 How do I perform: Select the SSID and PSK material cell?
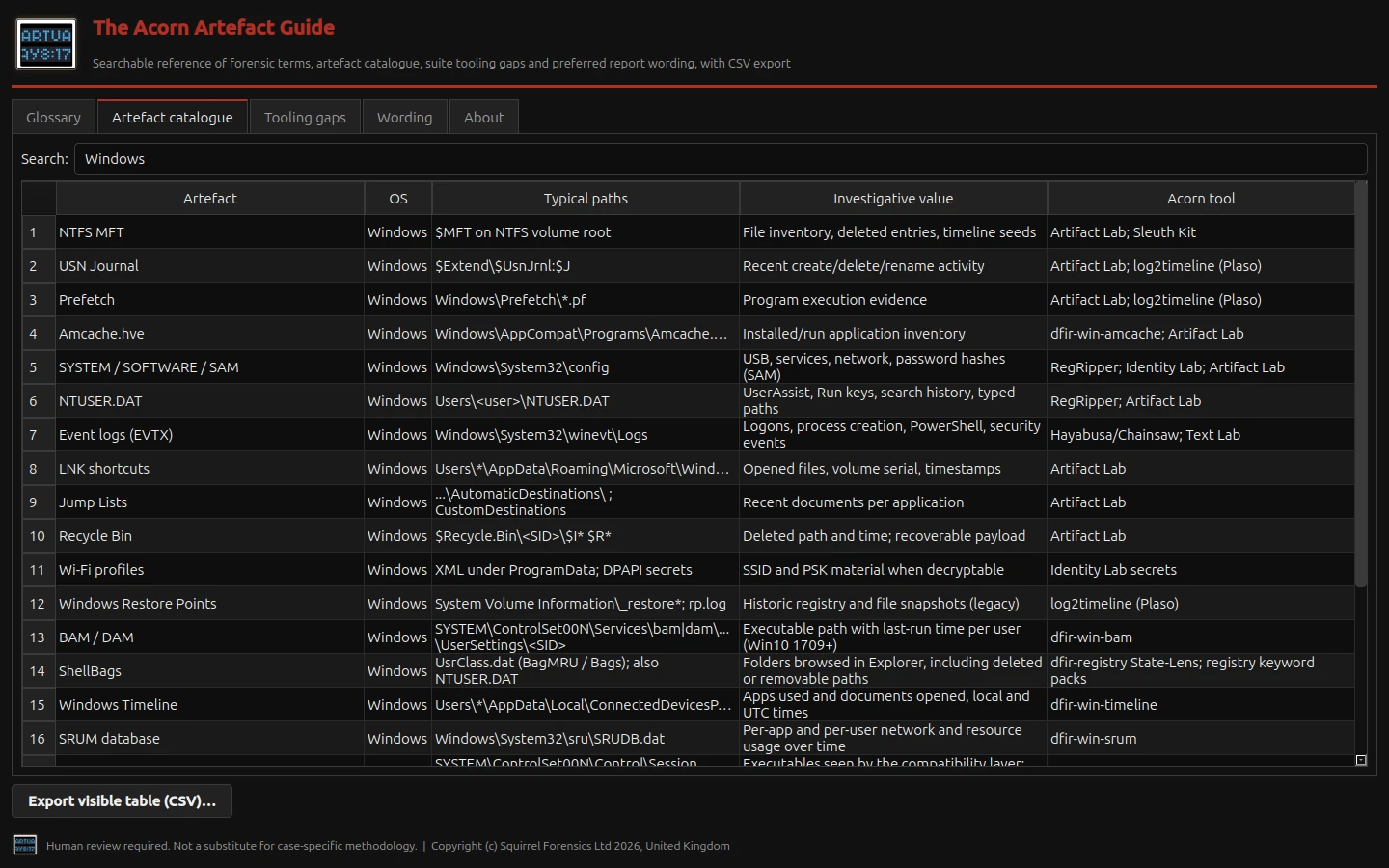coord(893,570)
